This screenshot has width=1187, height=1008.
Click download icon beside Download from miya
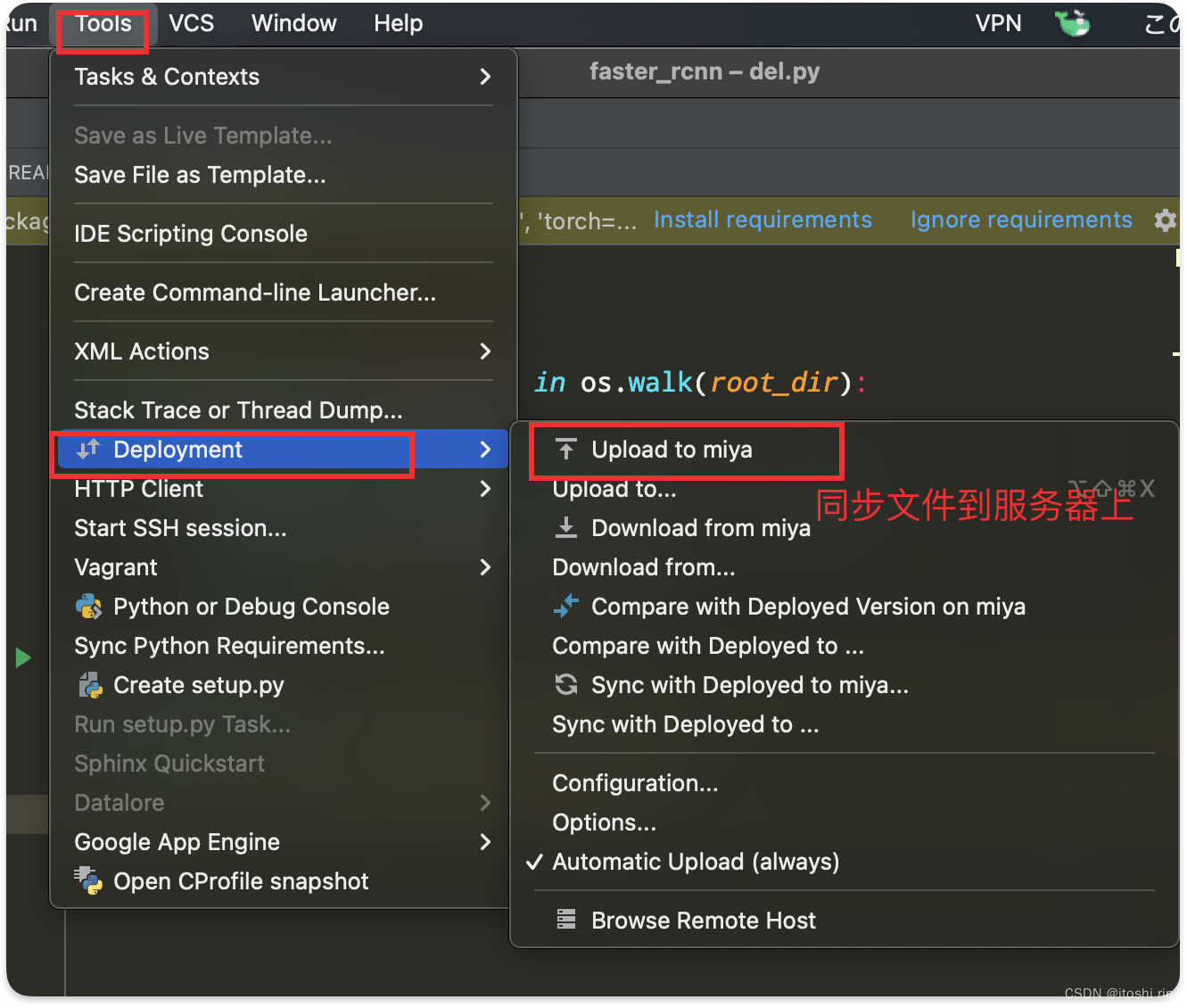(x=566, y=528)
